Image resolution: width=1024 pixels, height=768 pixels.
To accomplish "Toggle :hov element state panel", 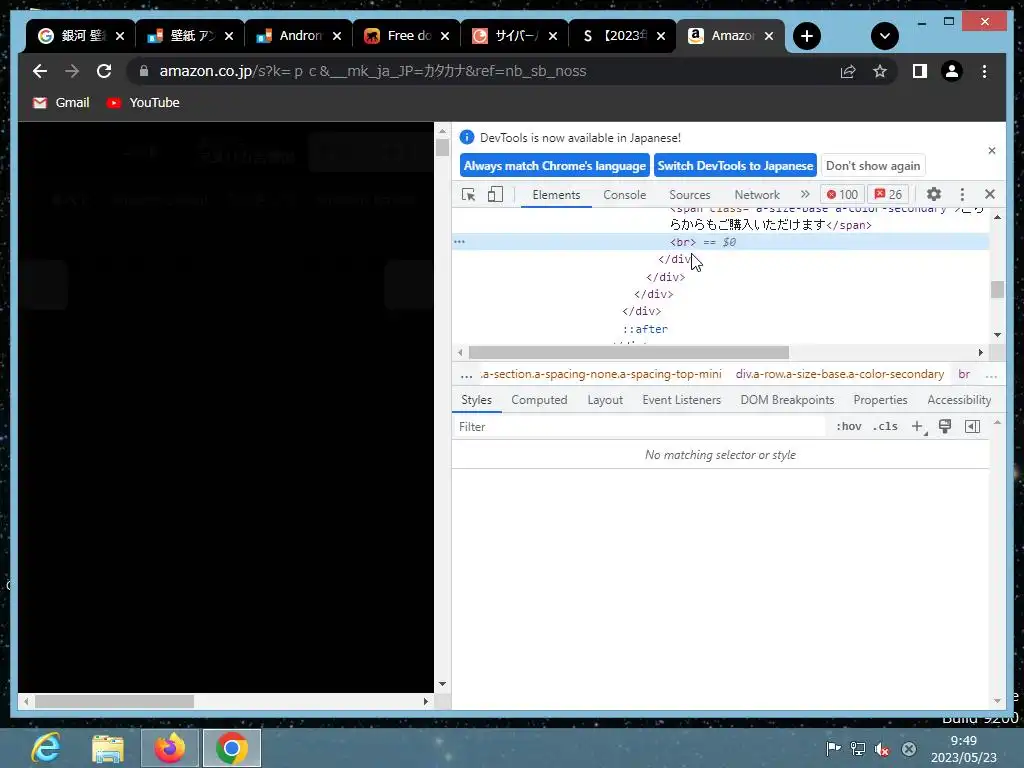I will click(848, 426).
